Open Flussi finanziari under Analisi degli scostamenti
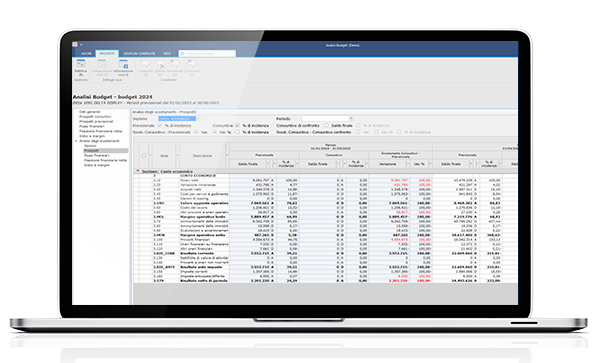This screenshot has width=600, height=363. [96, 155]
